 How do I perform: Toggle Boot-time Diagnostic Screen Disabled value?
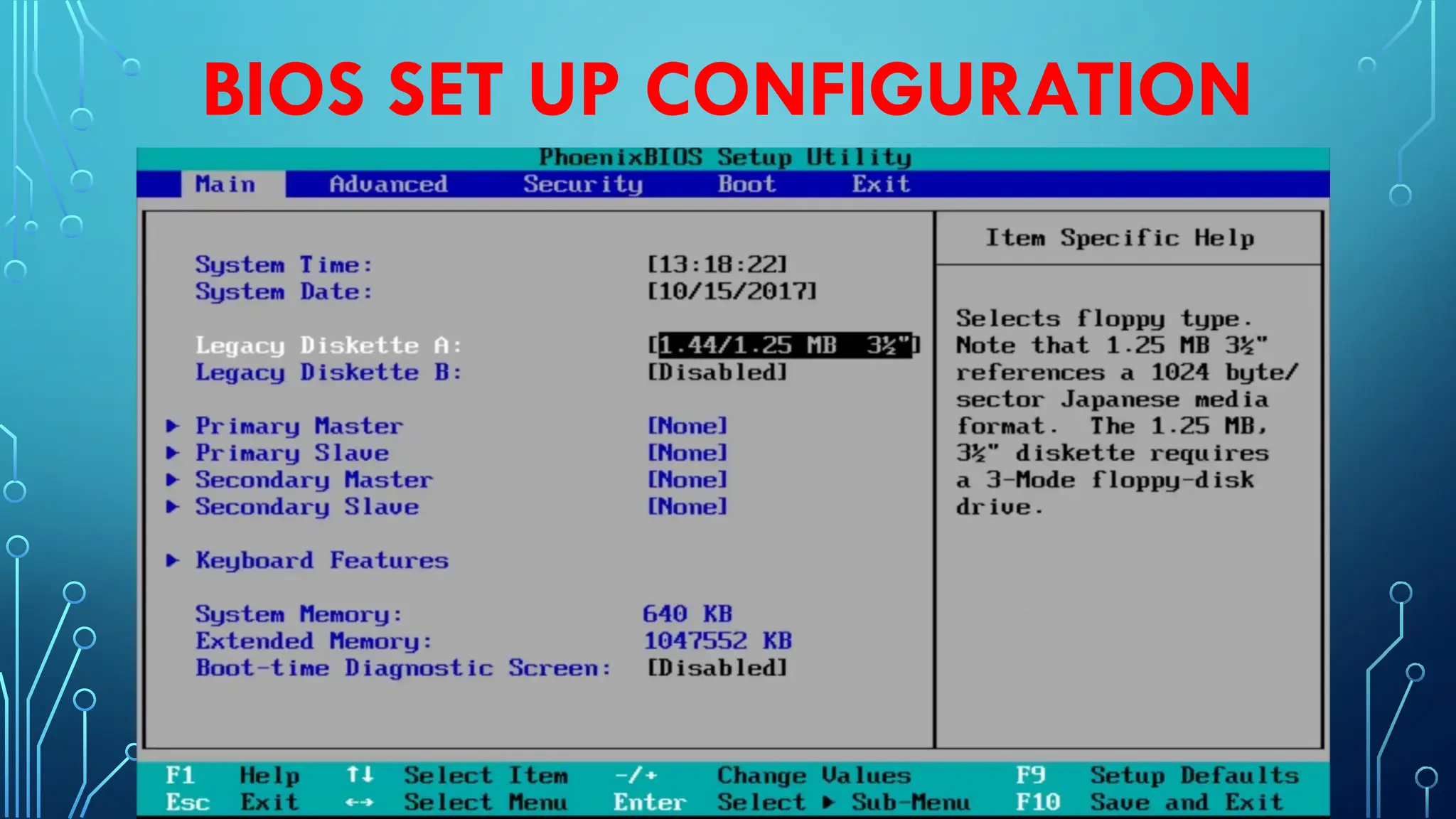[717, 668]
